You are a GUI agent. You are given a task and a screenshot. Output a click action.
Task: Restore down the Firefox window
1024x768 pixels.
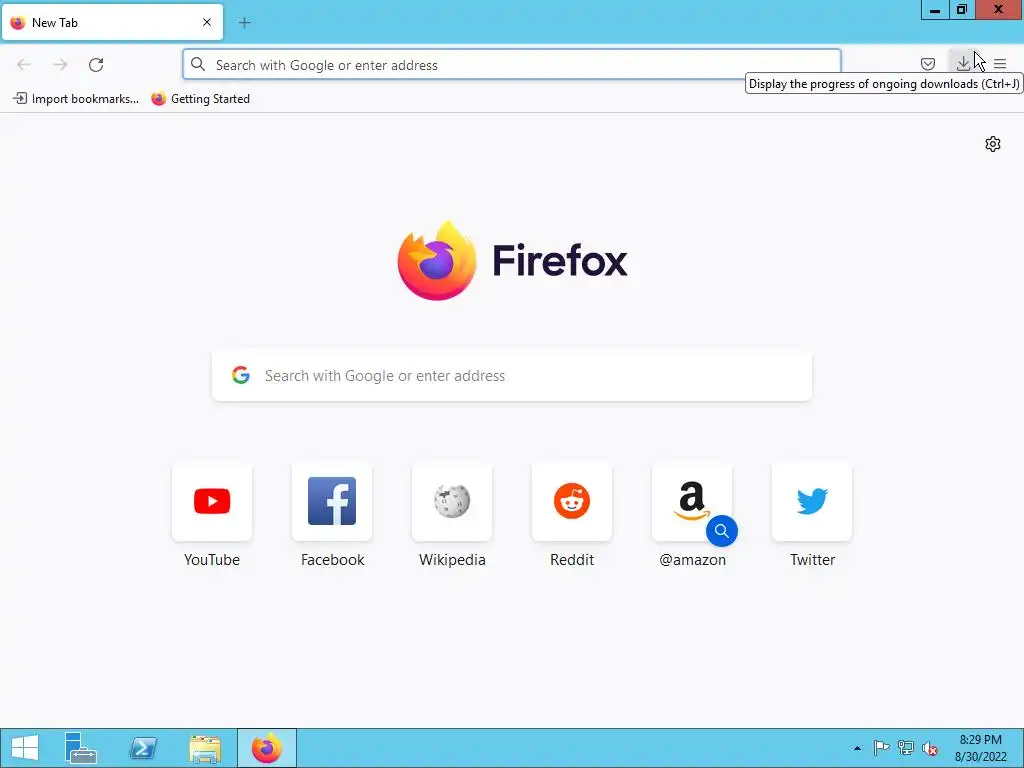point(962,10)
